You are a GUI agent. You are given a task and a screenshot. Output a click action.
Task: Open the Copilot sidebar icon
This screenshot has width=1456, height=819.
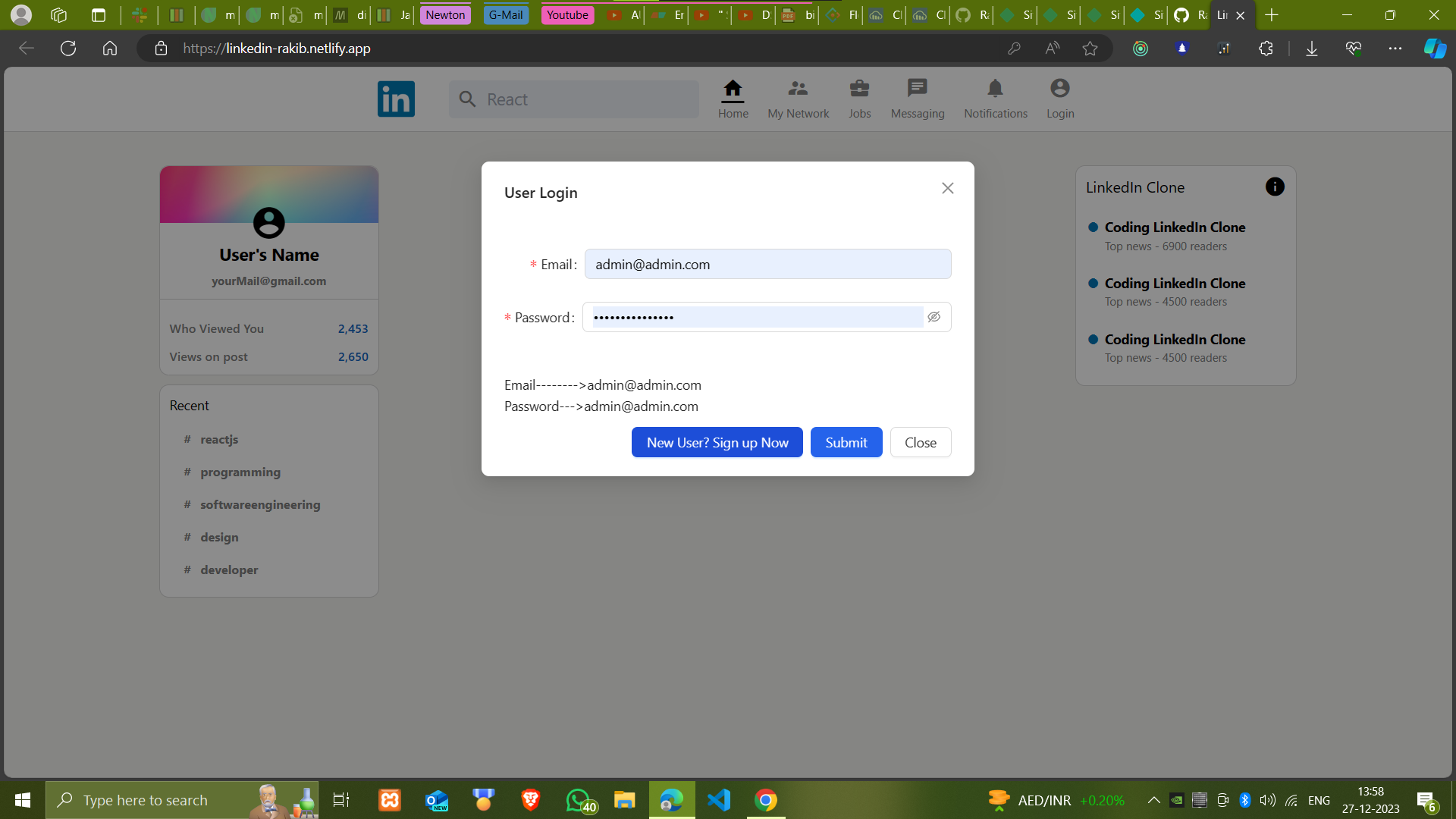point(1435,49)
